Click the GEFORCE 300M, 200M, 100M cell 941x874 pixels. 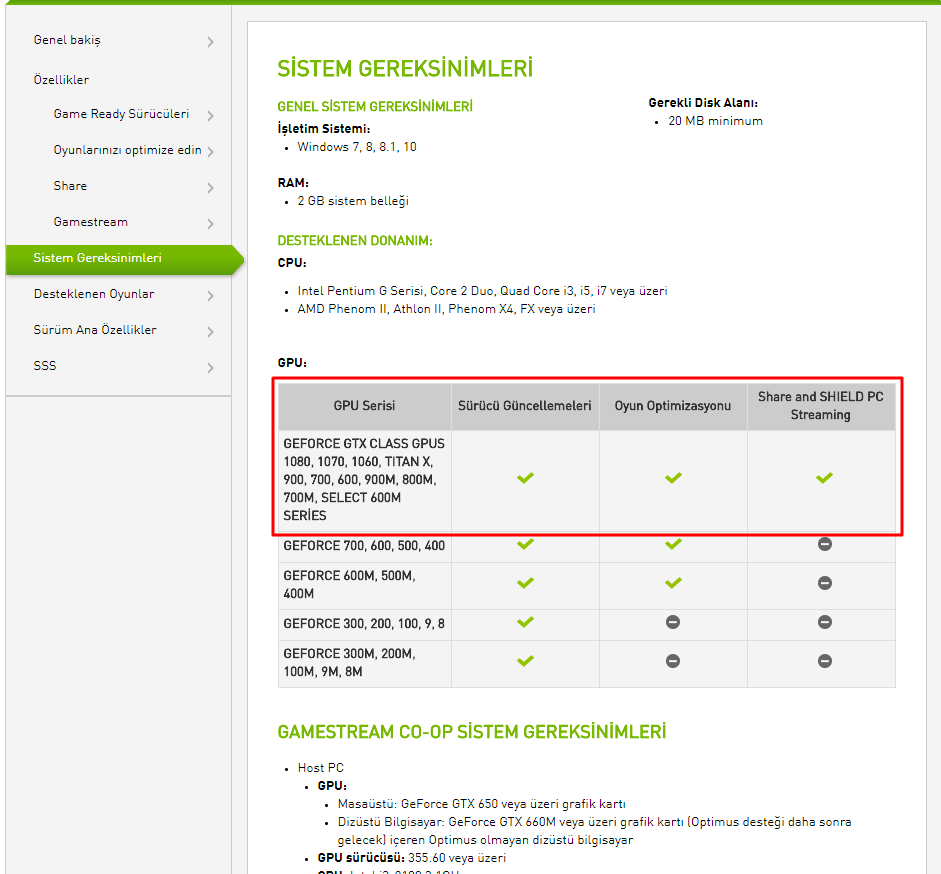(x=364, y=663)
